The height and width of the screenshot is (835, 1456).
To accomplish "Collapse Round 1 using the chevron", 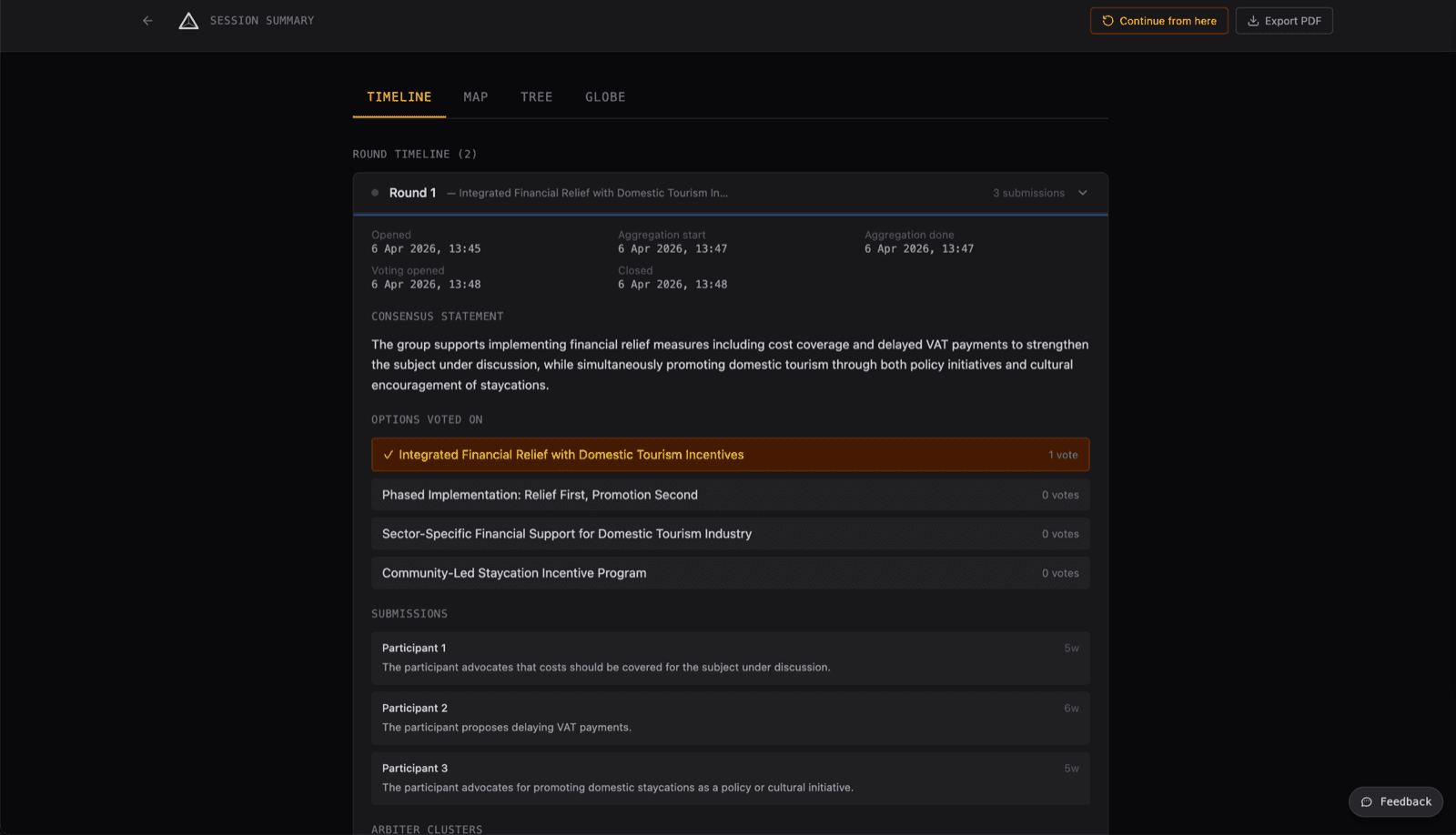I will tap(1082, 193).
